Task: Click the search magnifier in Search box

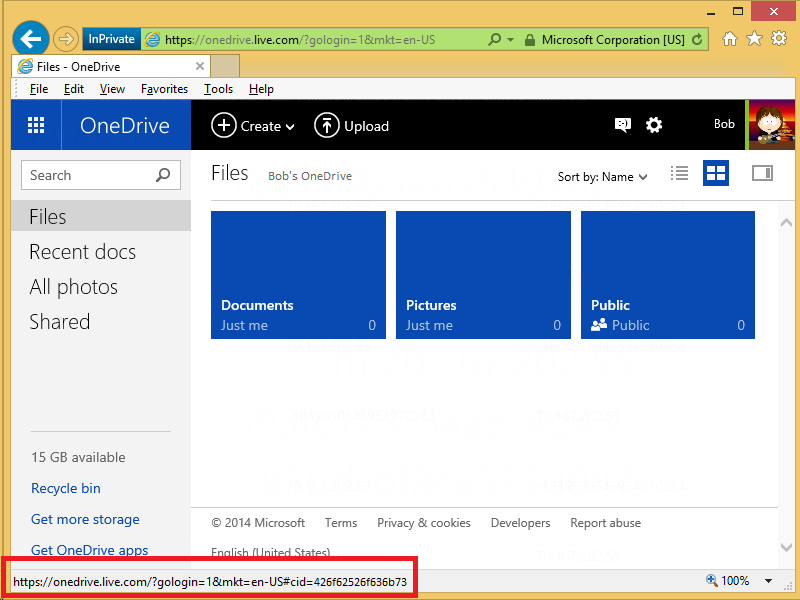Action: click(163, 175)
